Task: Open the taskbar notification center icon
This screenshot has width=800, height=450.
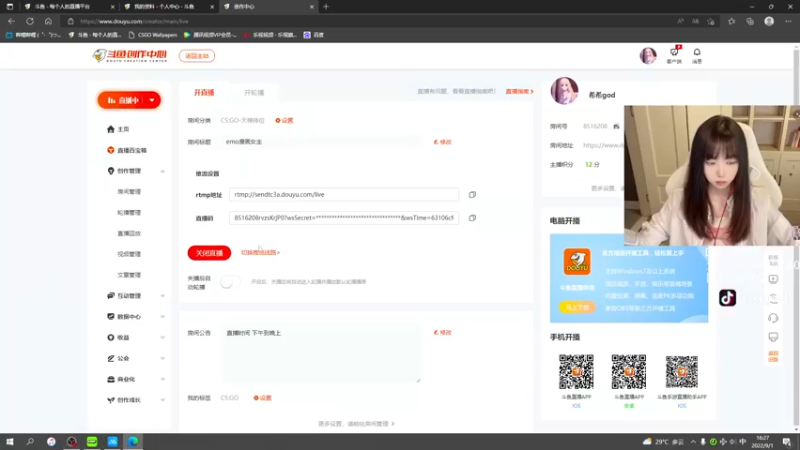Action: [x=787, y=442]
